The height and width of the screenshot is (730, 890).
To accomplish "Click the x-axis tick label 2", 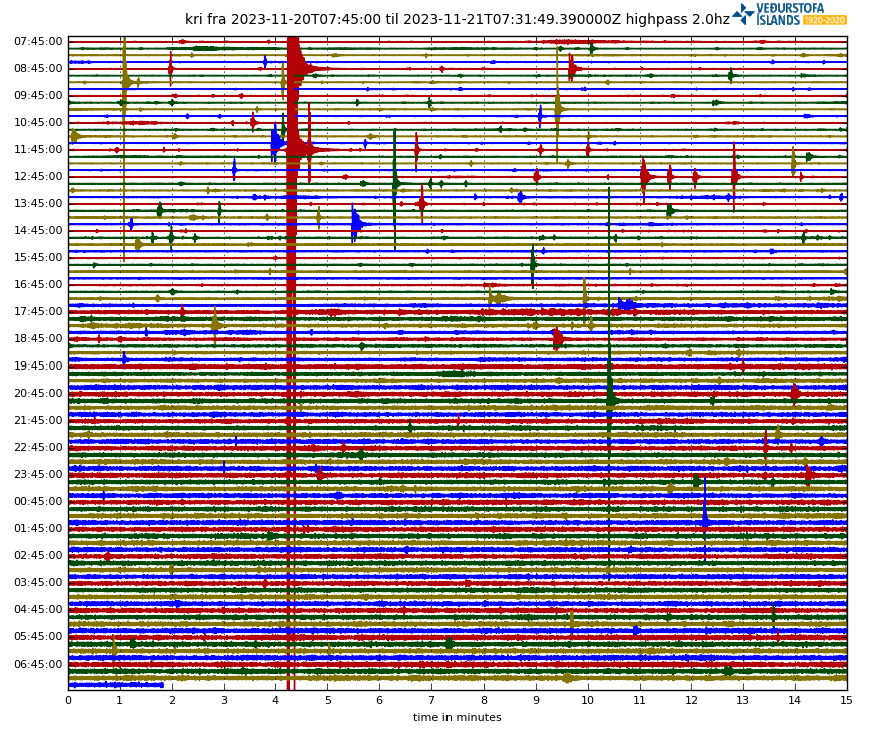I will pos(173,700).
